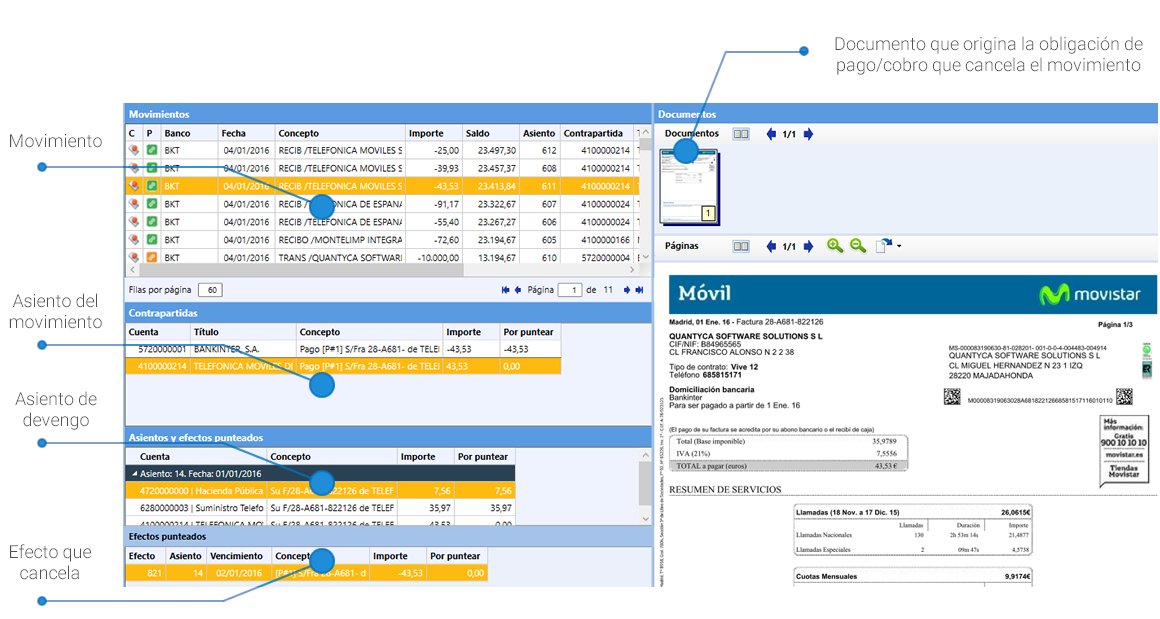Collapse the Asiento: 14. Fecha: 01/01/2016 group
Viewport: 1160px width, 619px height.
135,473
